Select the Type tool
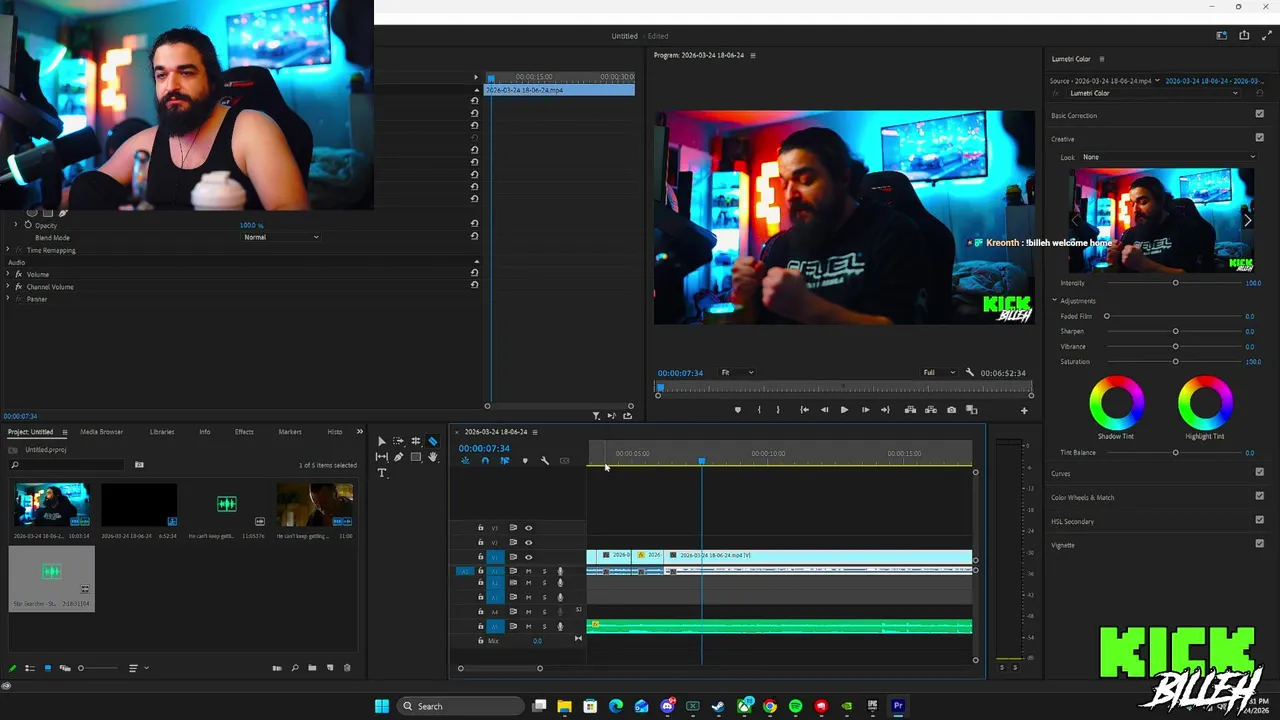Screen dimensions: 1280x720 (381, 473)
